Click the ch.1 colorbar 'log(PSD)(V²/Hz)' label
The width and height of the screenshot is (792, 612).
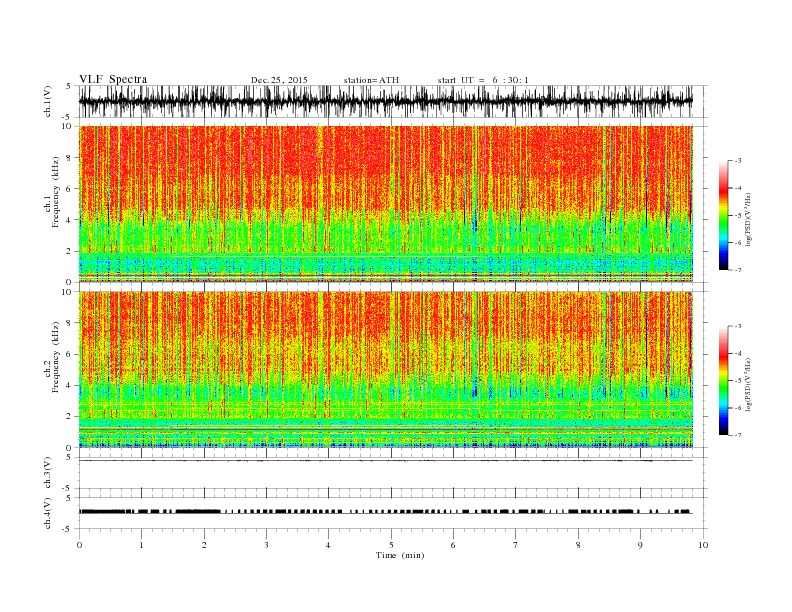[748, 219]
